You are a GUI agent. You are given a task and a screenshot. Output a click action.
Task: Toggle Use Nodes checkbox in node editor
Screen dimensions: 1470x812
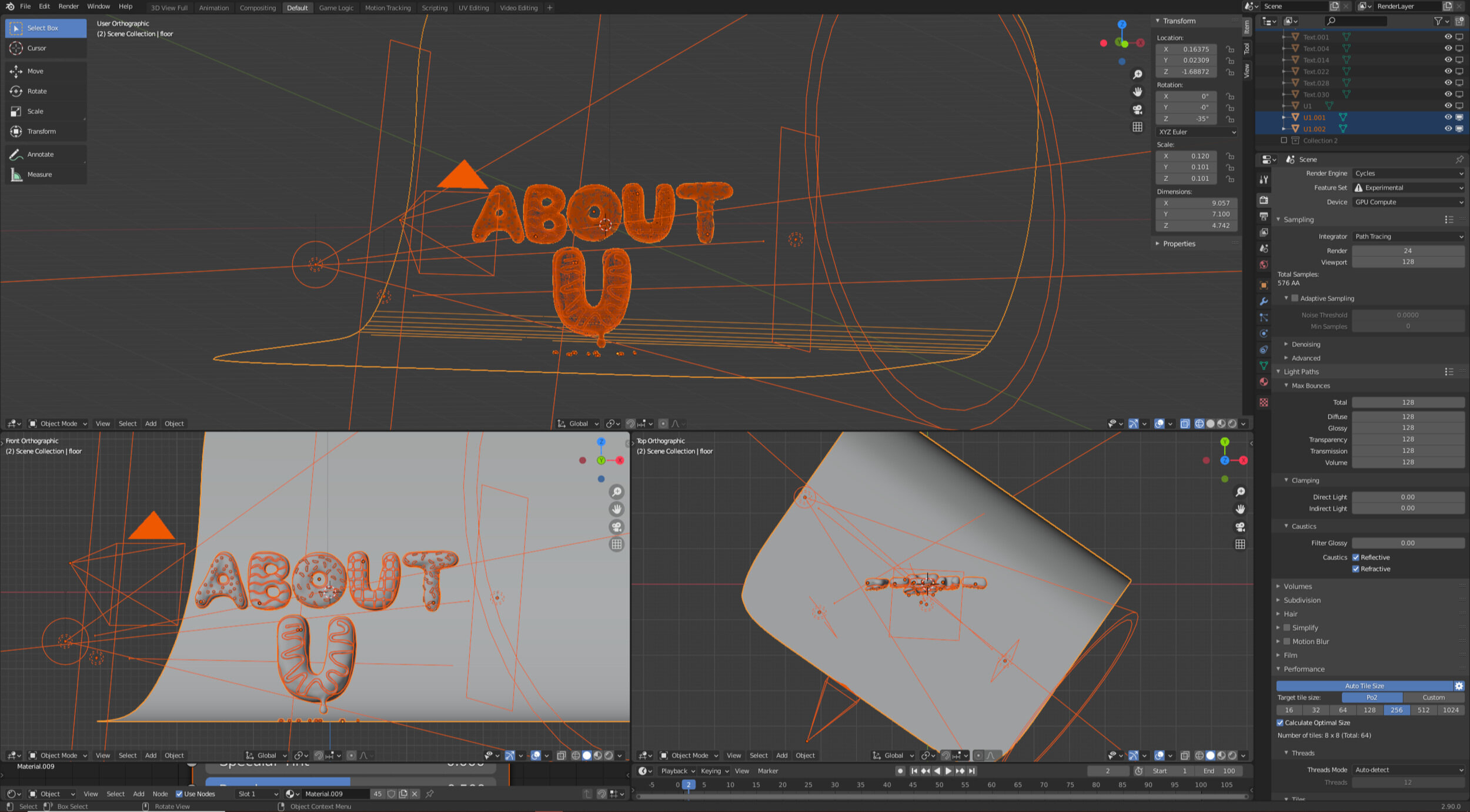179,794
